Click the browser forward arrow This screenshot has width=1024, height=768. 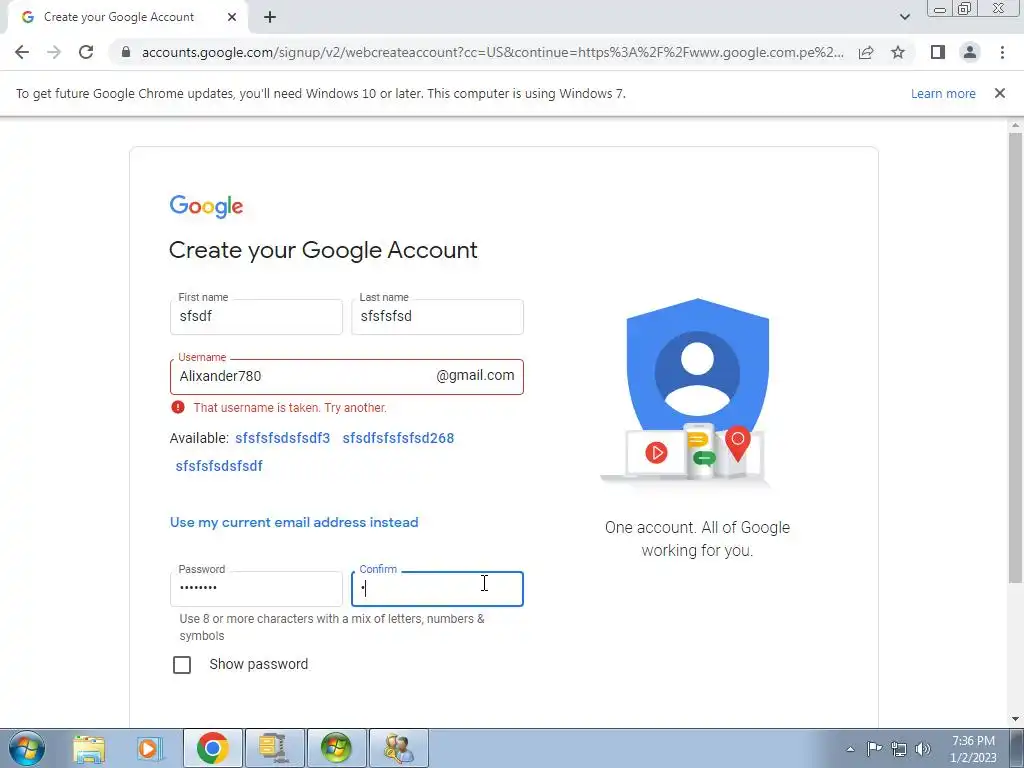(x=54, y=52)
